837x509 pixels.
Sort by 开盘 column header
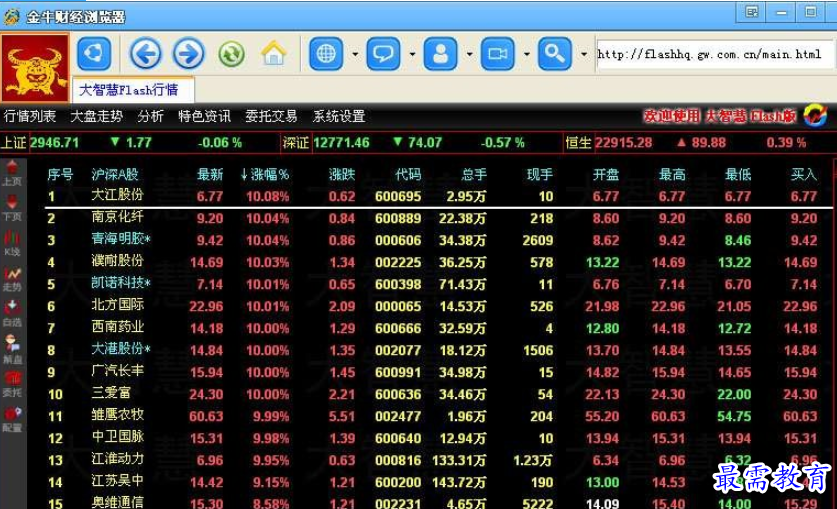pos(606,174)
